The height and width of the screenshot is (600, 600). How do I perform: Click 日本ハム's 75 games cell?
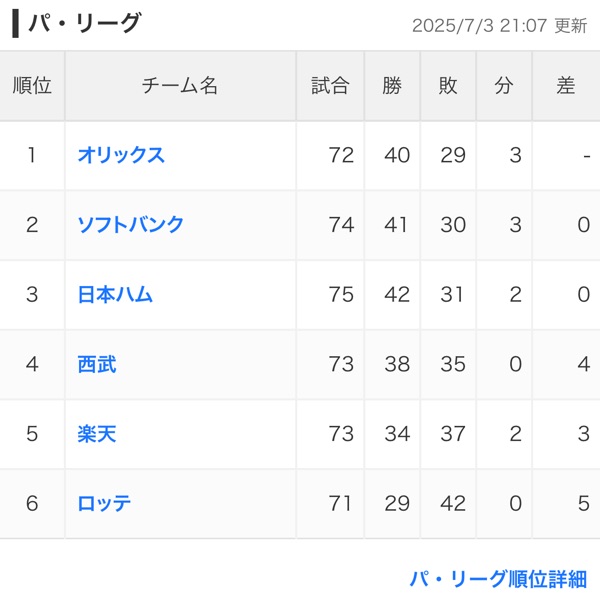(x=341, y=295)
